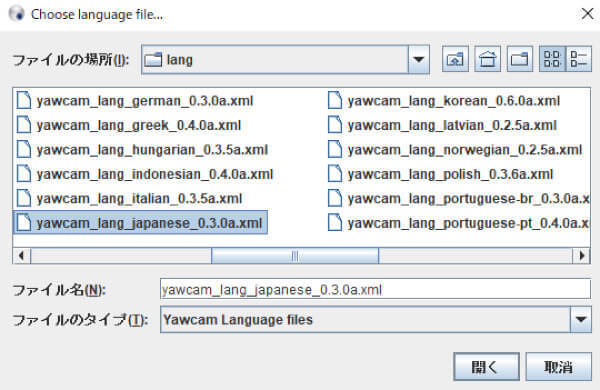Image resolution: width=600 pixels, height=390 pixels.
Task: Select yawcam_lang_hungarian_0.3.5a.xml
Action: (142, 150)
